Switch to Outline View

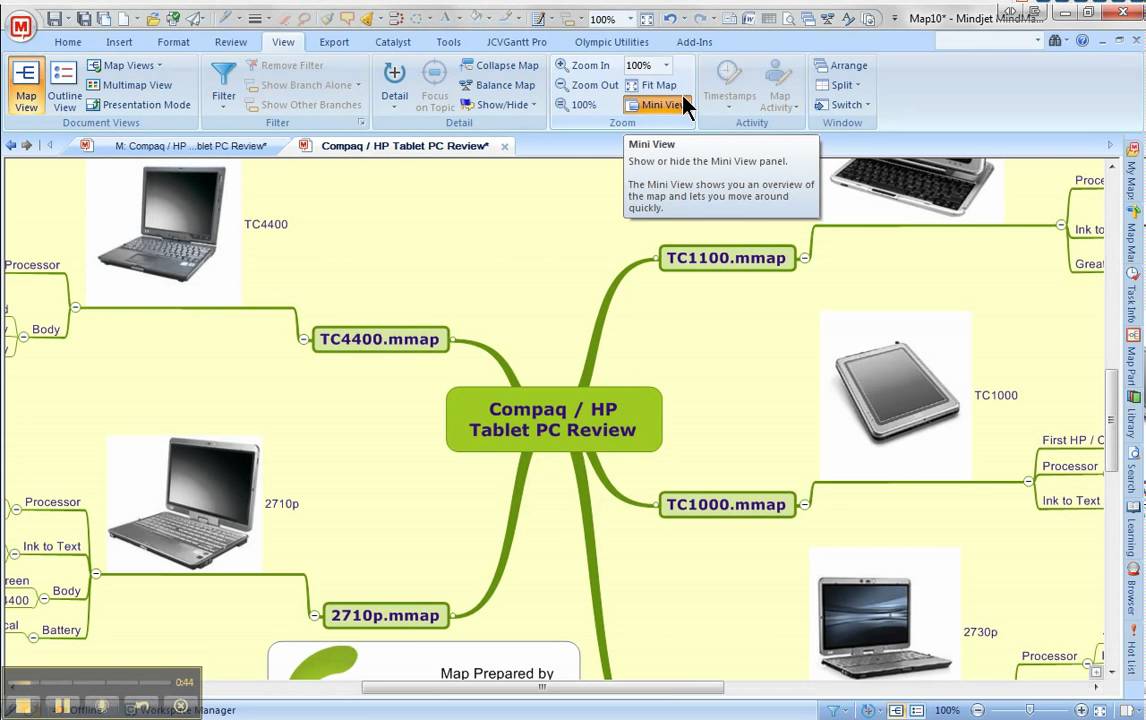pos(64,86)
